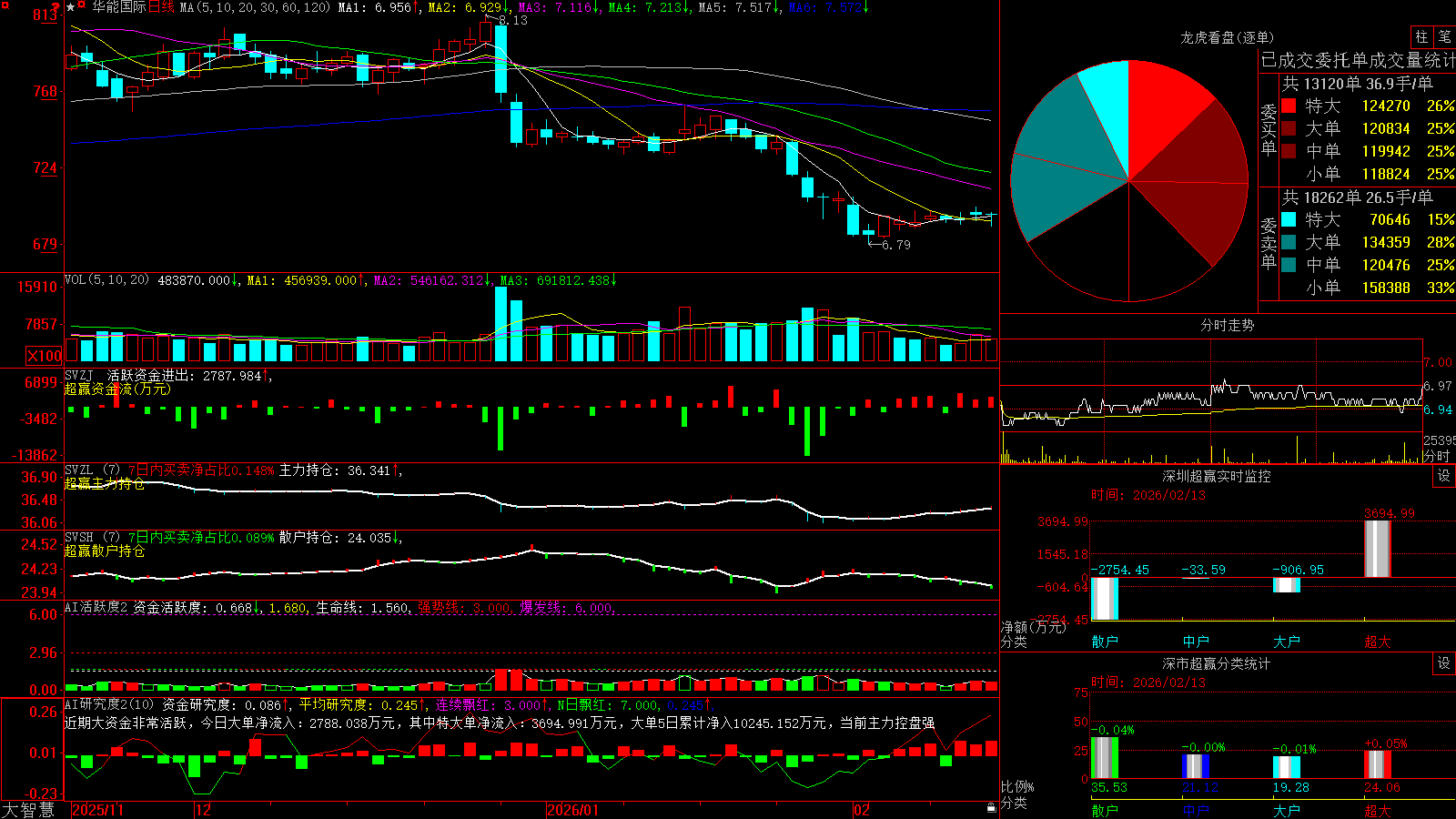Click the 日线 period label
The width and height of the screenshot is (1456, 819).
(x=161, y=7)
